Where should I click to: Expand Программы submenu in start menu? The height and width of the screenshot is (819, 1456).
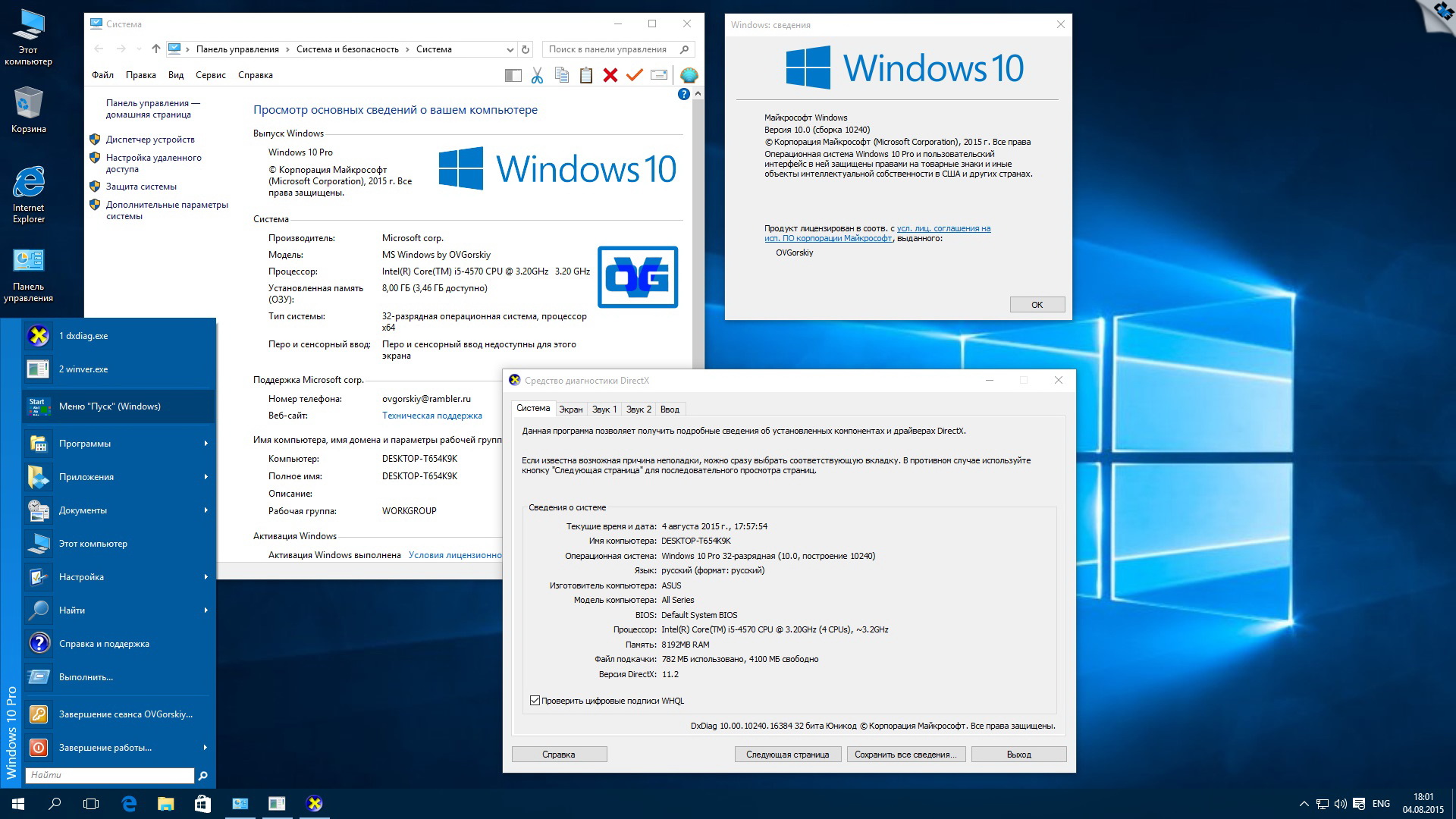point(206,444)
